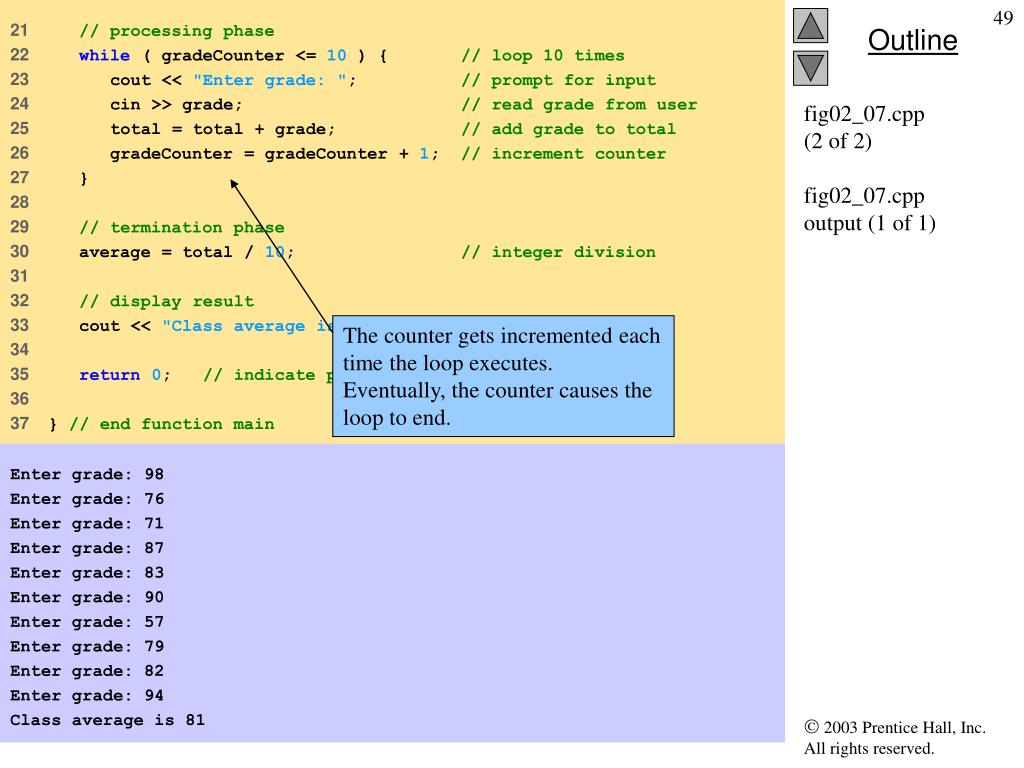1024x768 pixels.
Task: Select the fig02_07.cpp (2 of 2) label
Action: tap(863, 127)
